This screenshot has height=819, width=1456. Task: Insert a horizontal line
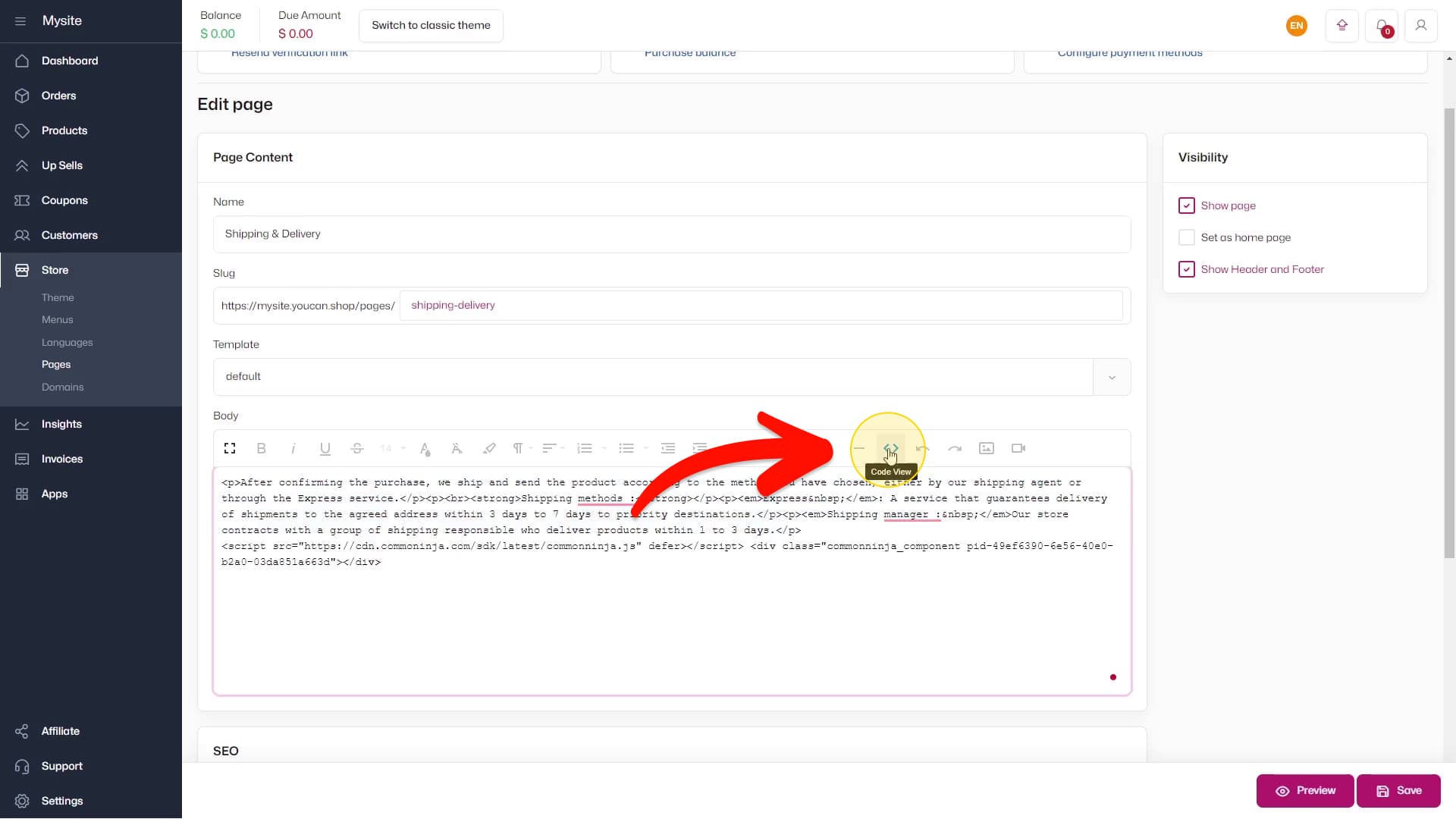click(859, 448)
